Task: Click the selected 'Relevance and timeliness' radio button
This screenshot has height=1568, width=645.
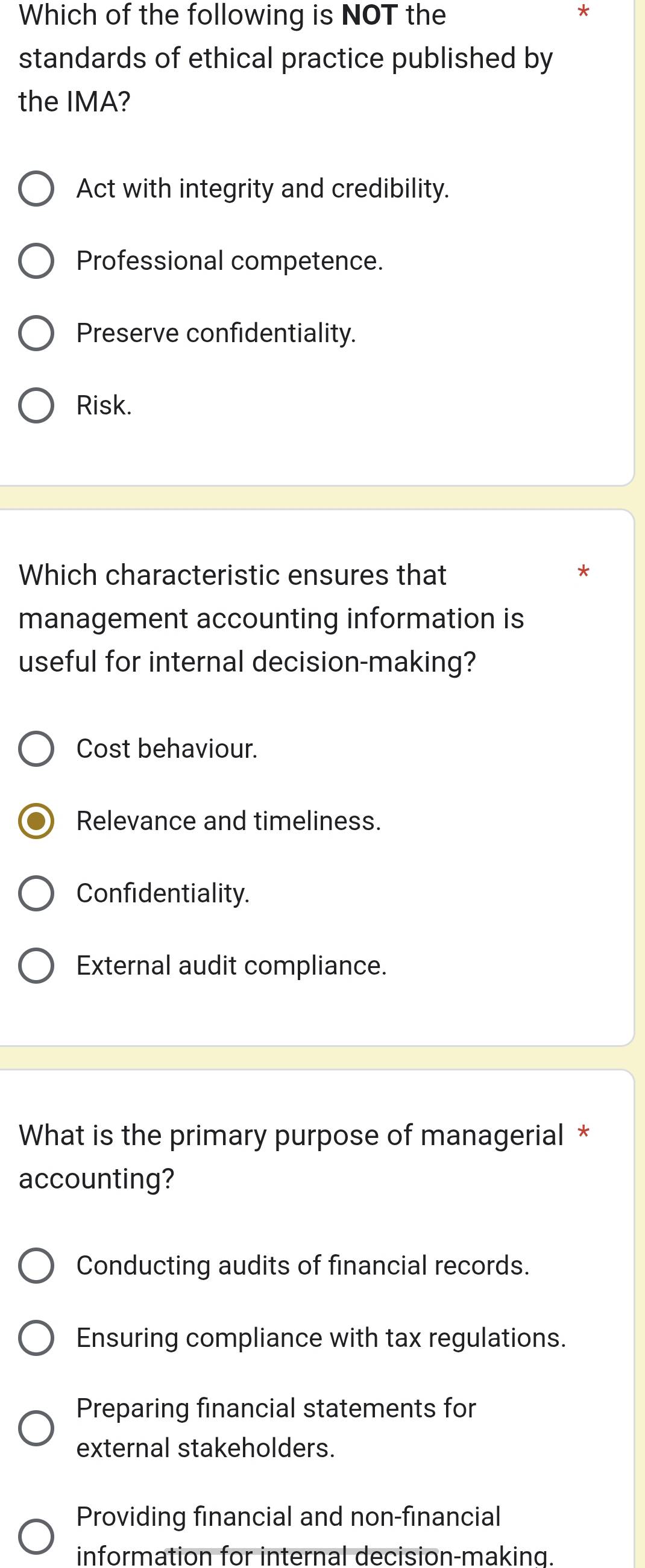Action: coord(36,821)
